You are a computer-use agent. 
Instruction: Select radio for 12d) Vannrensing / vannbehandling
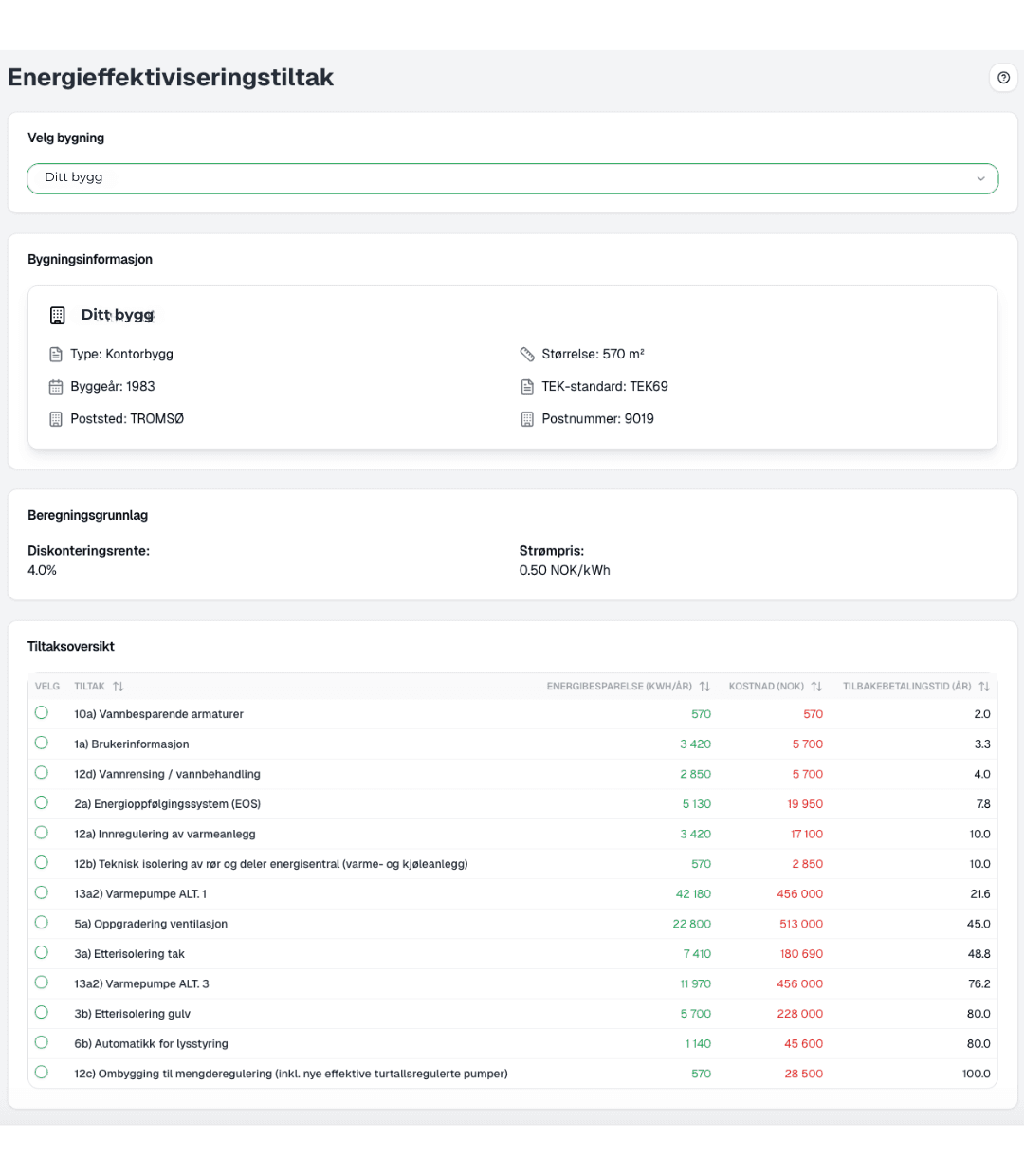pyautogui.click(x=42, y=772)
